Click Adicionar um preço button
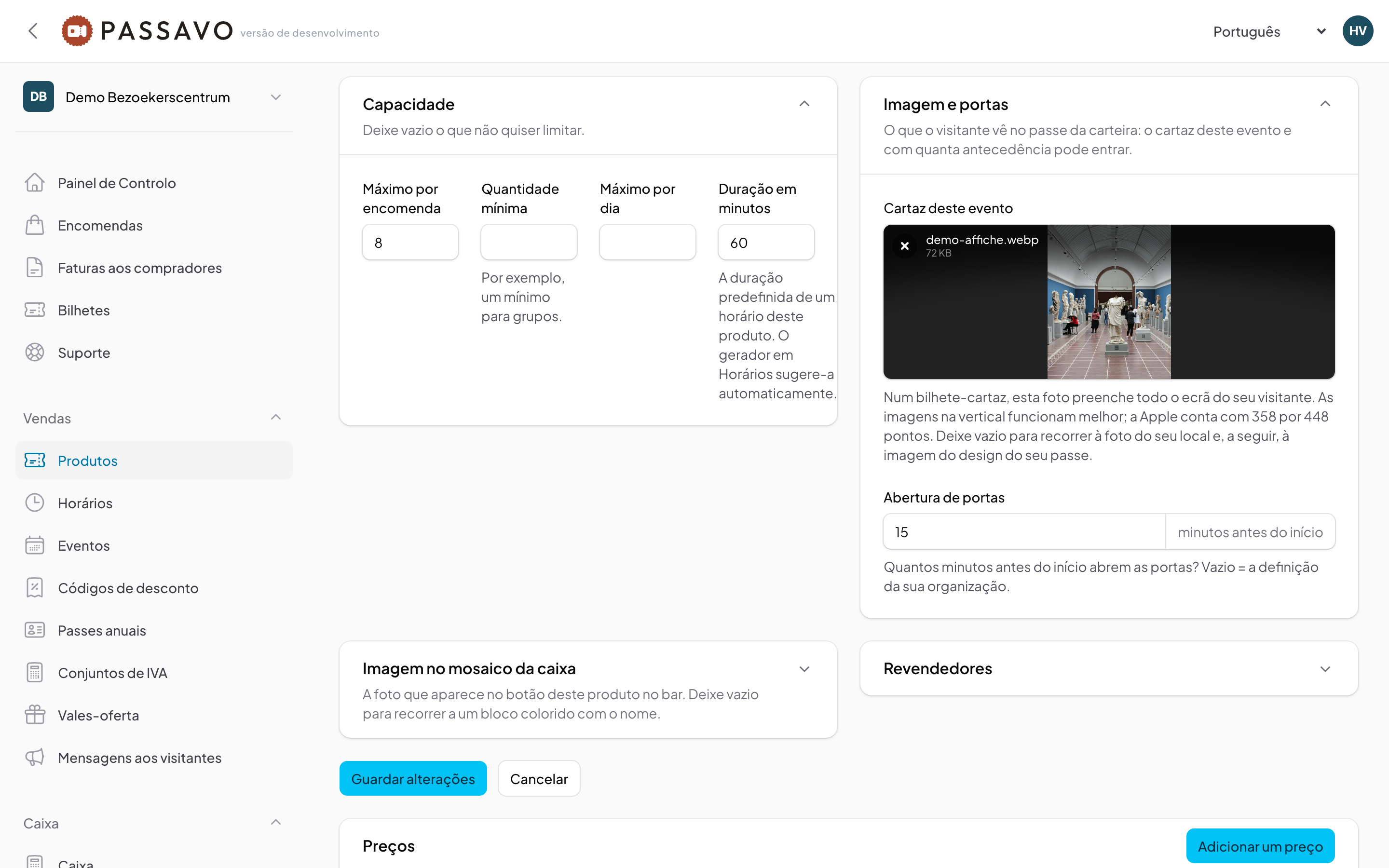Image resolution: width=1389 pixels, height=868 pixels. [x=1260, y=846]
